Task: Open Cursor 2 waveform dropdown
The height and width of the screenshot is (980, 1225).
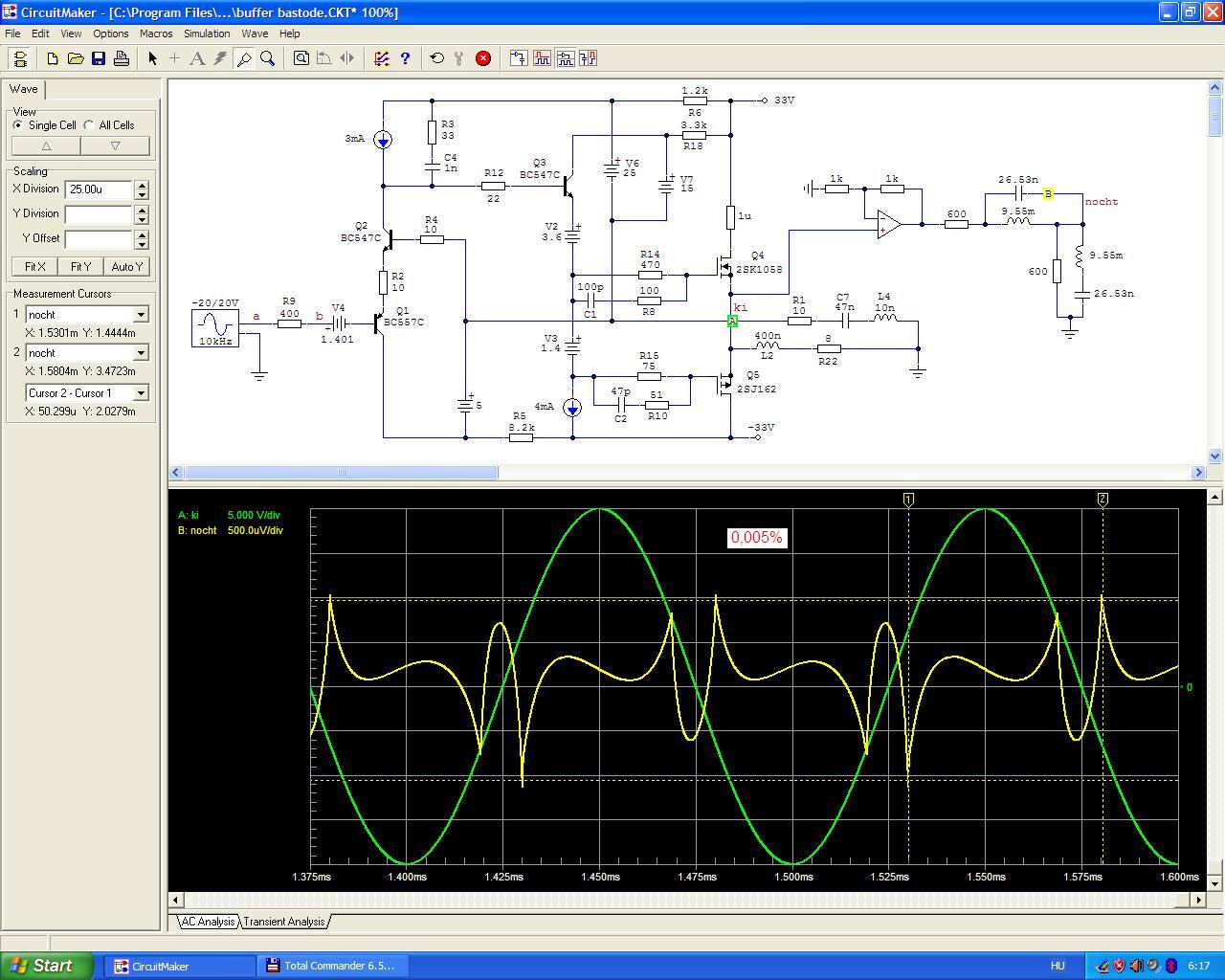Action: pos(141,353)
